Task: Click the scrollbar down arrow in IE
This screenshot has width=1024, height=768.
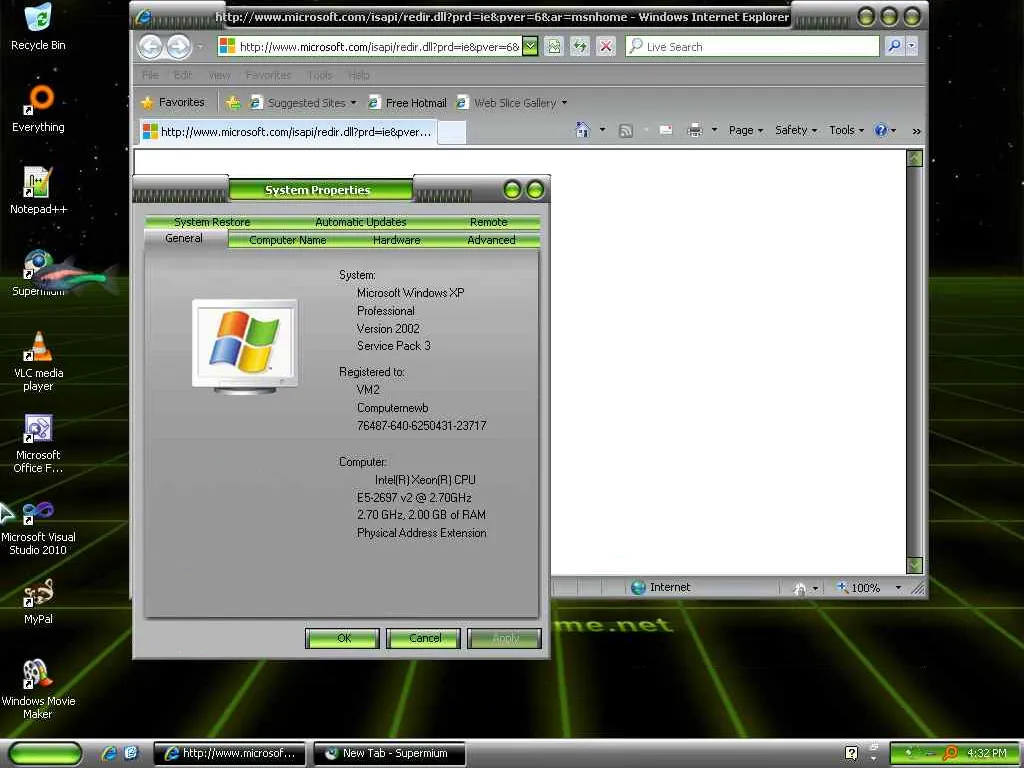Action: [915, 565]
